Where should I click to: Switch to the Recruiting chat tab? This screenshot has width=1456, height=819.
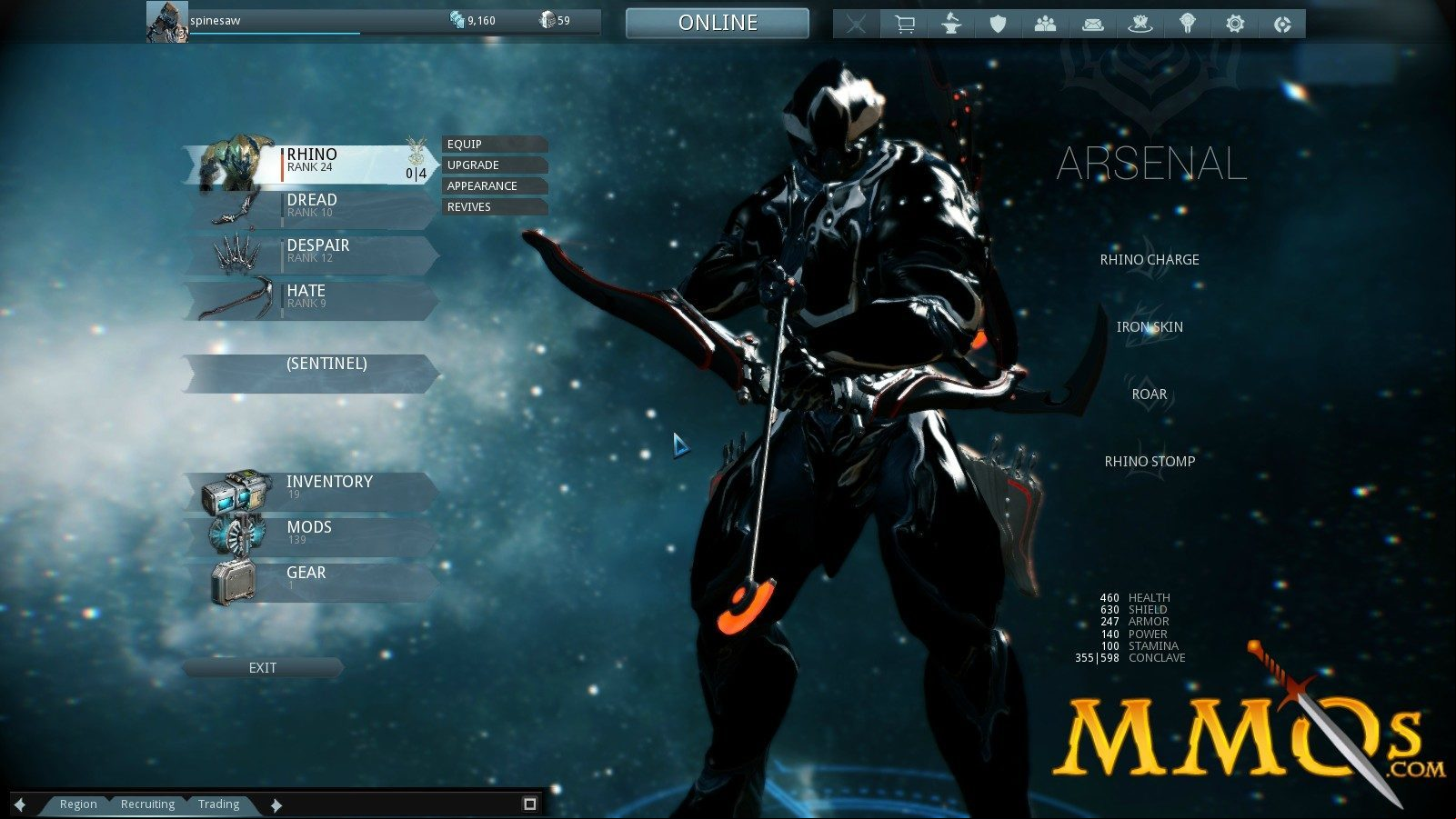click(147, 804)
